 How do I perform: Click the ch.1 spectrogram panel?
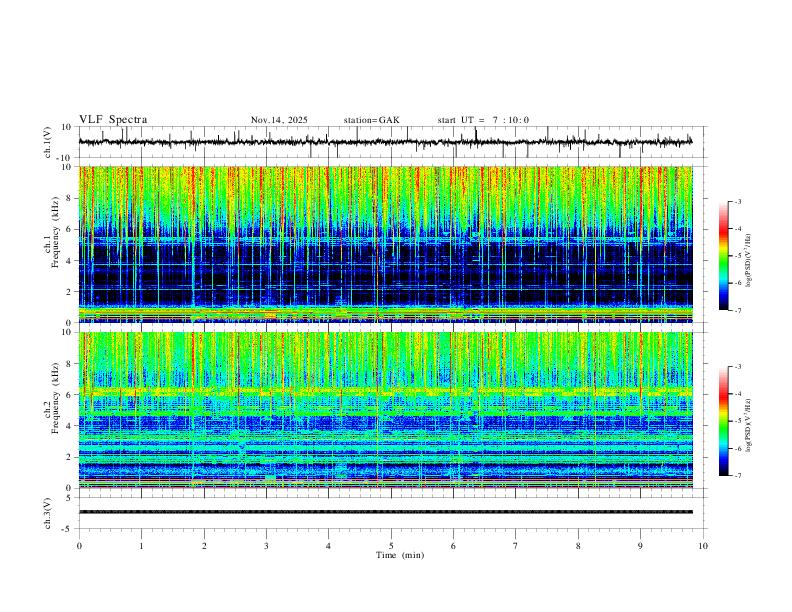point(385,244)
